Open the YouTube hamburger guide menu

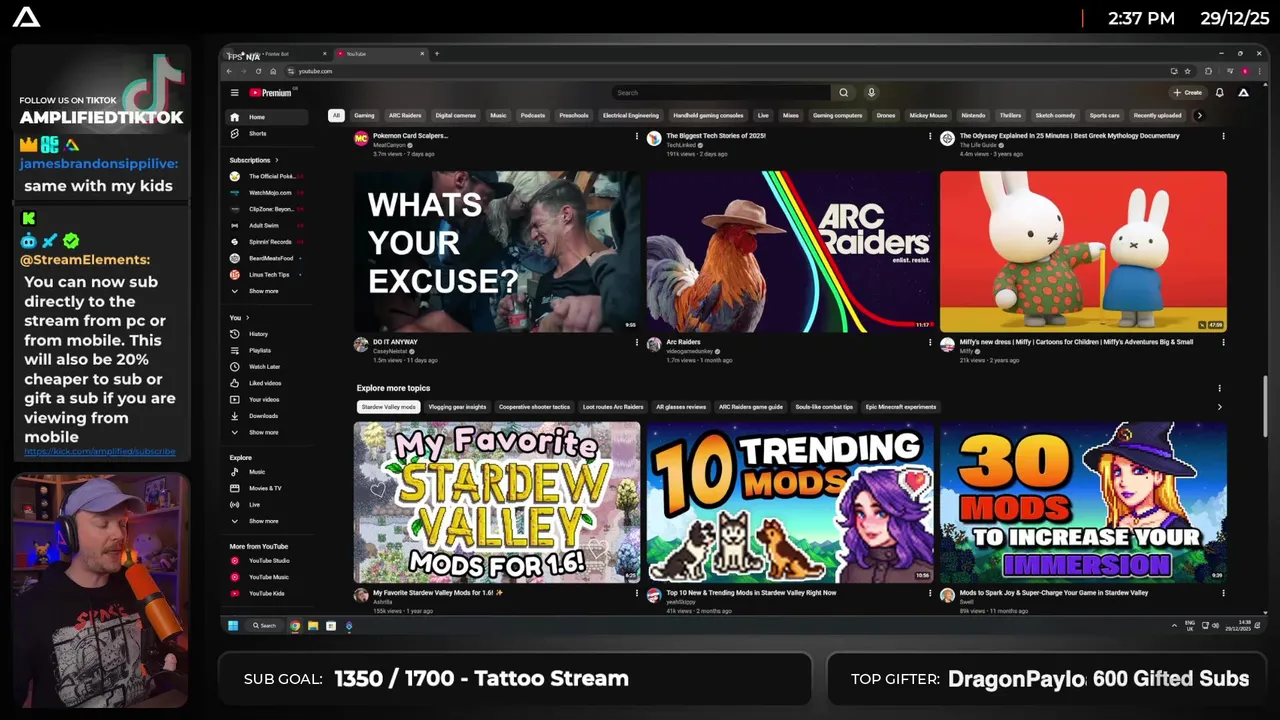click(234, 93)
